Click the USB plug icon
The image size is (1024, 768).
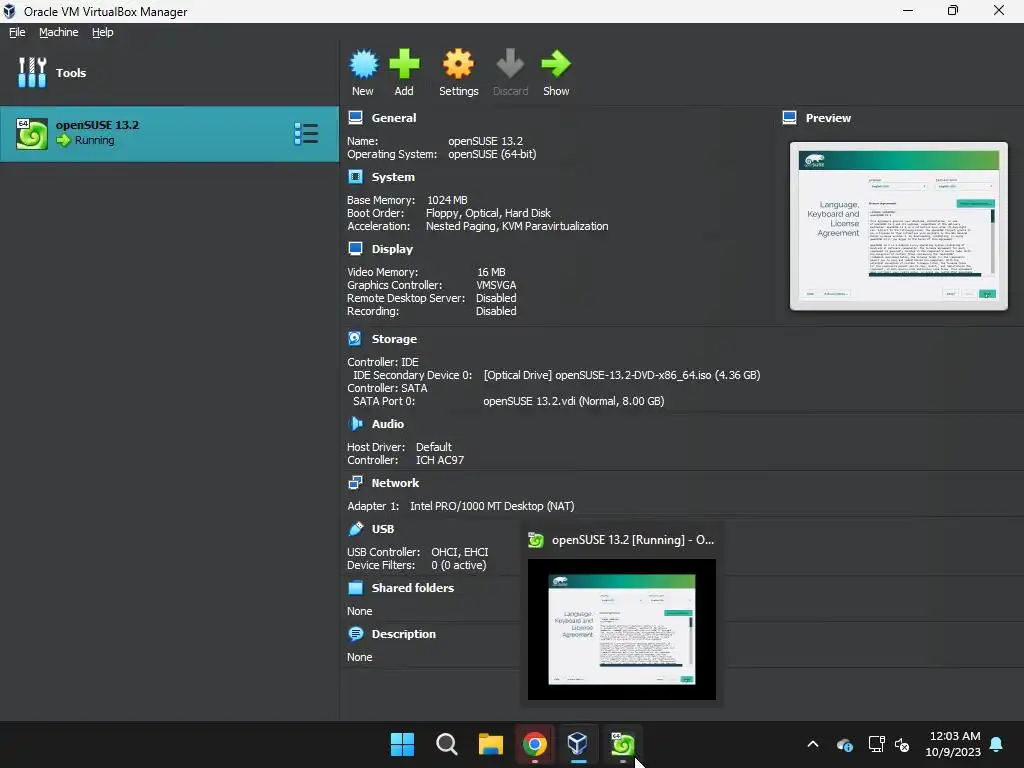click(355, 529)
